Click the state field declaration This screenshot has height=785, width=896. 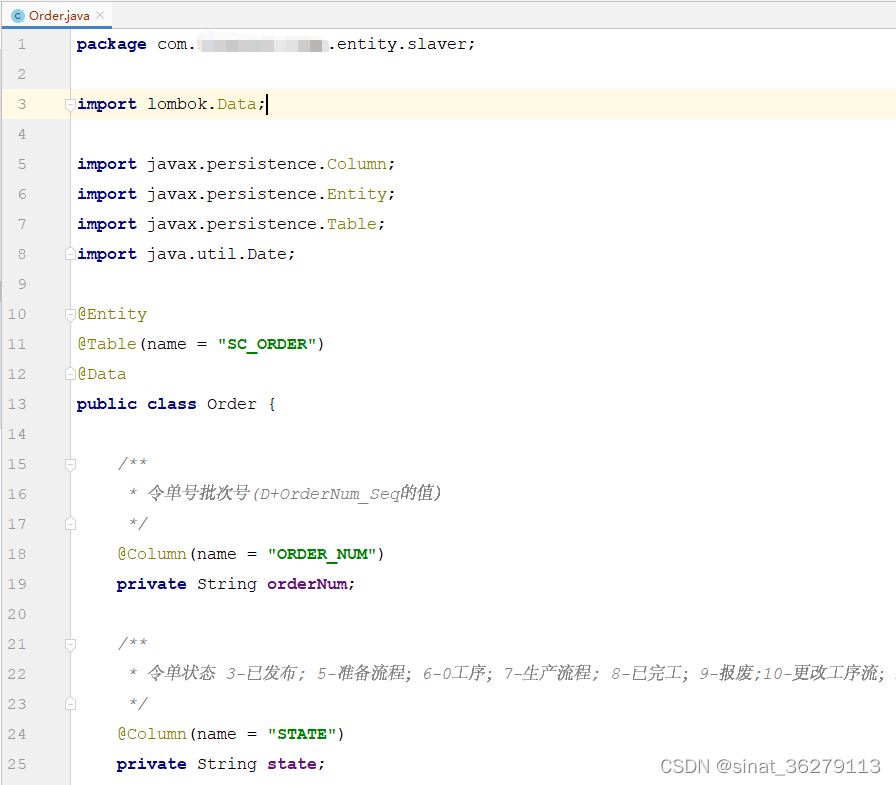point(293,763)
